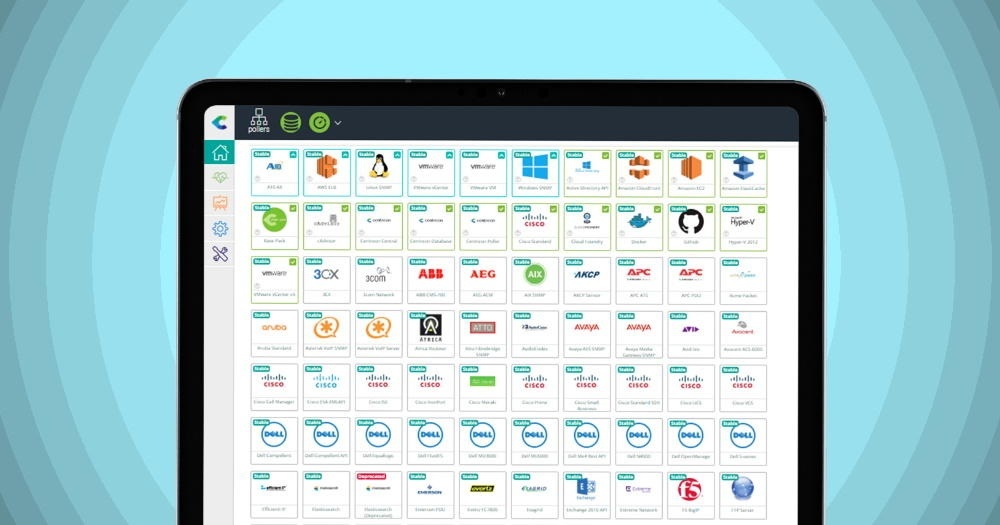The height and width of the screenshot is (525, 1000).
Task: Open the Github pack
Action: (x=691, y=227)
